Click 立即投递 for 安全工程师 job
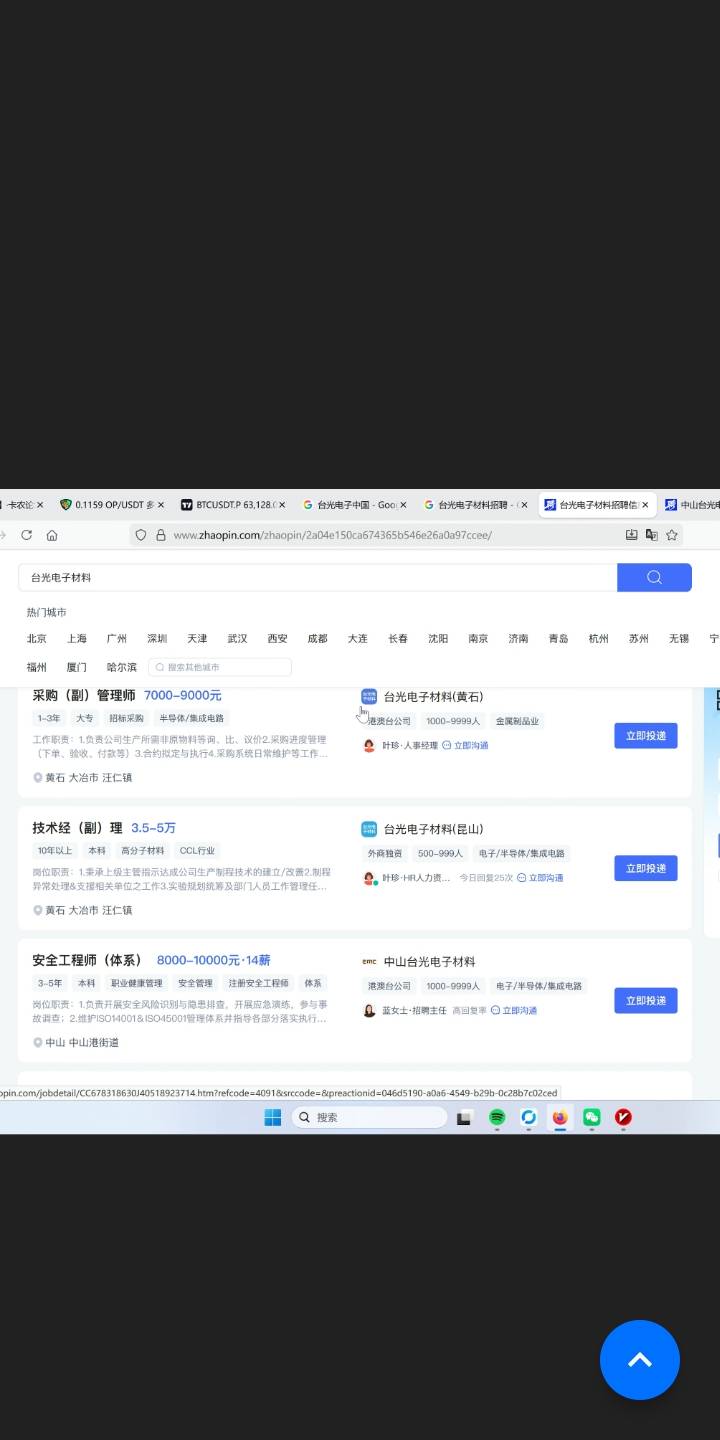720x1440 pixels. (x=645, y=1000)
